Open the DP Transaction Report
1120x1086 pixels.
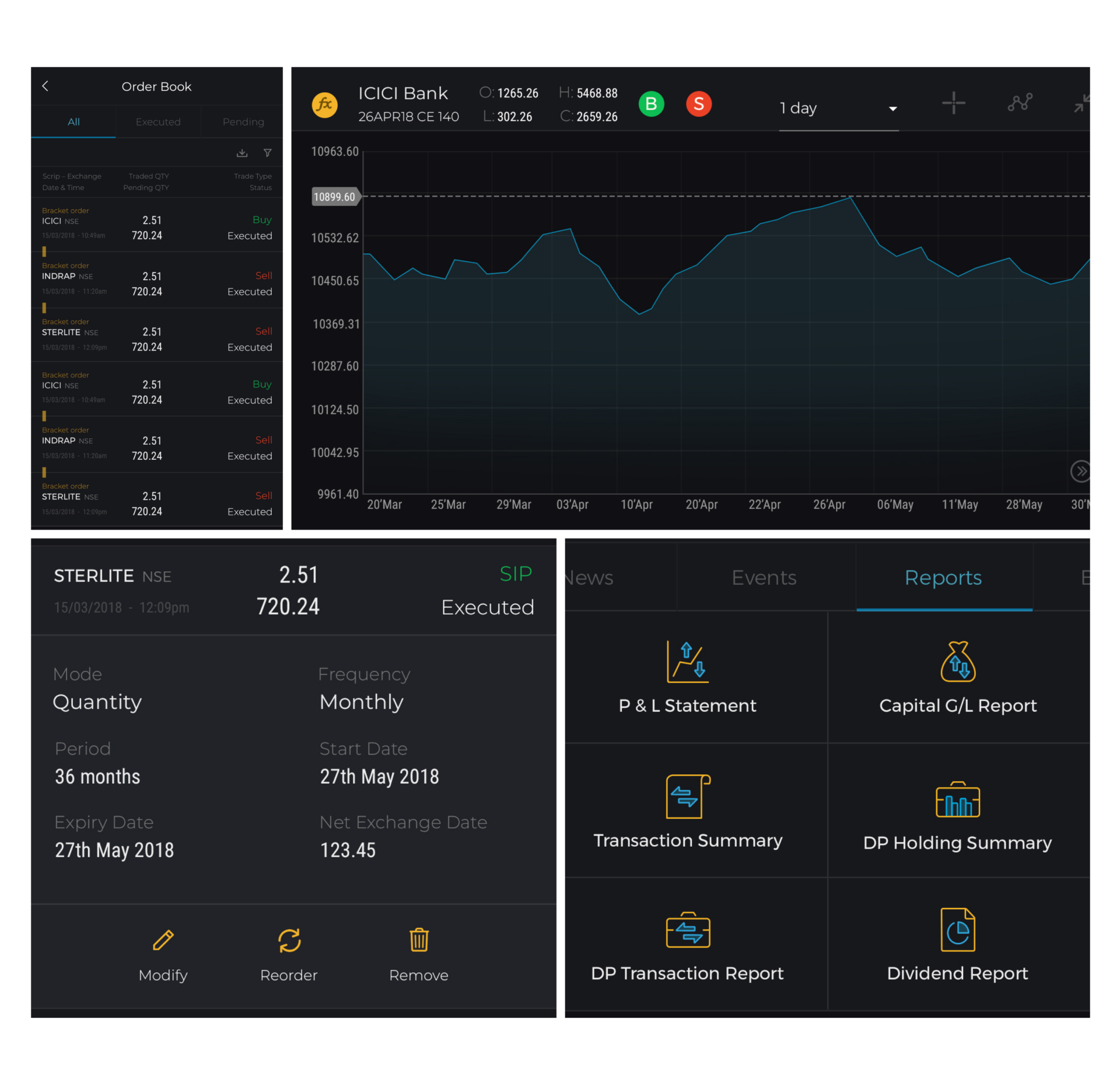coord(687,945)
